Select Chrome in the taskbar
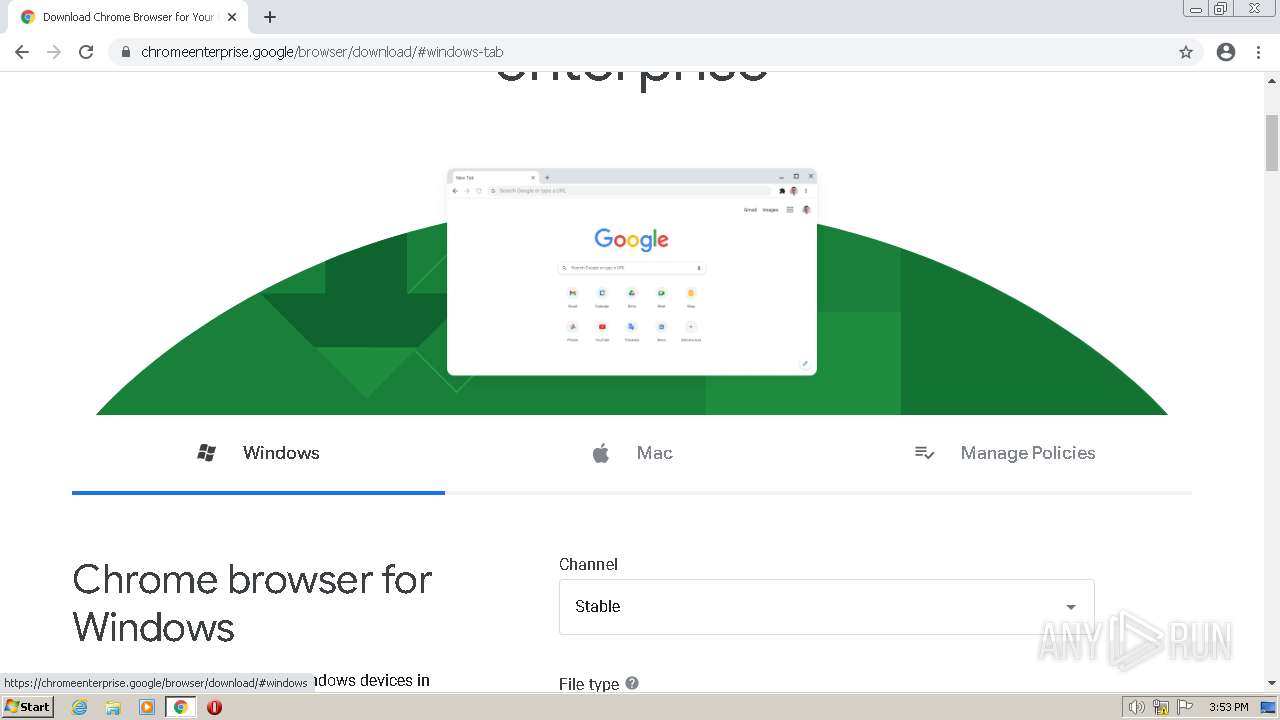 tap(181, 707)
